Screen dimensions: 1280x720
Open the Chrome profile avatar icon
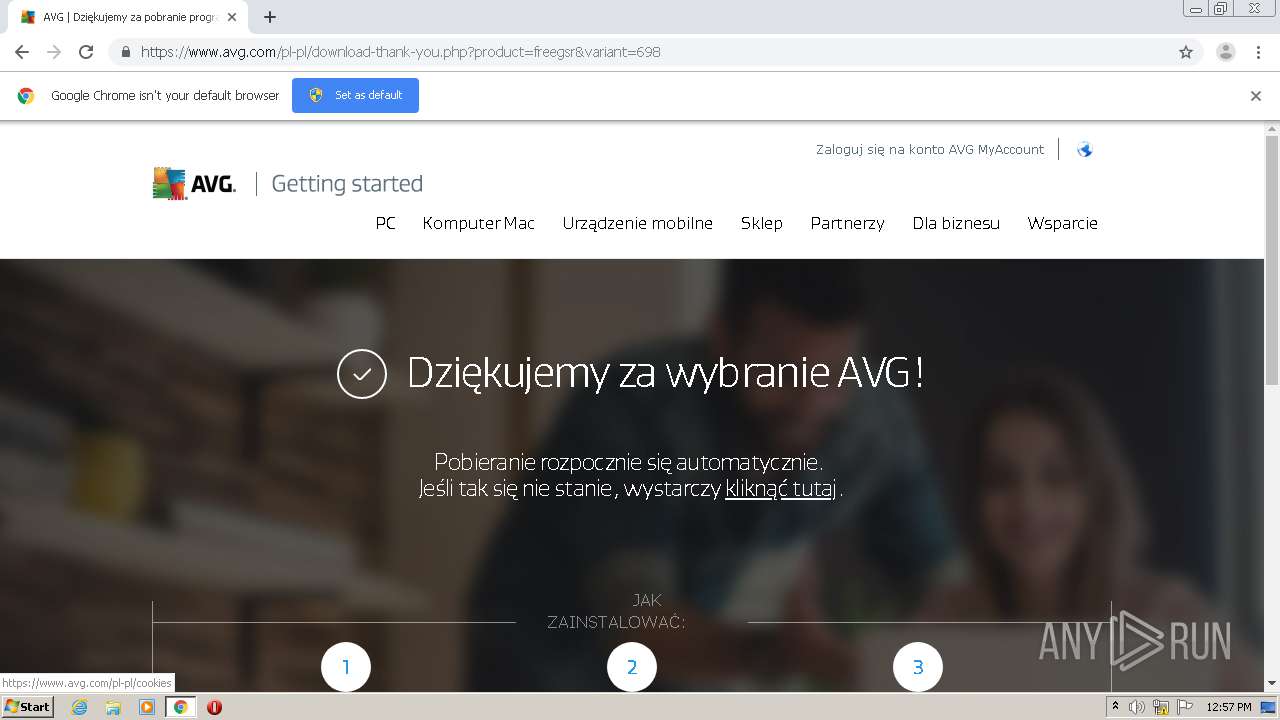pyautogui.click(x=1225, y=52)
